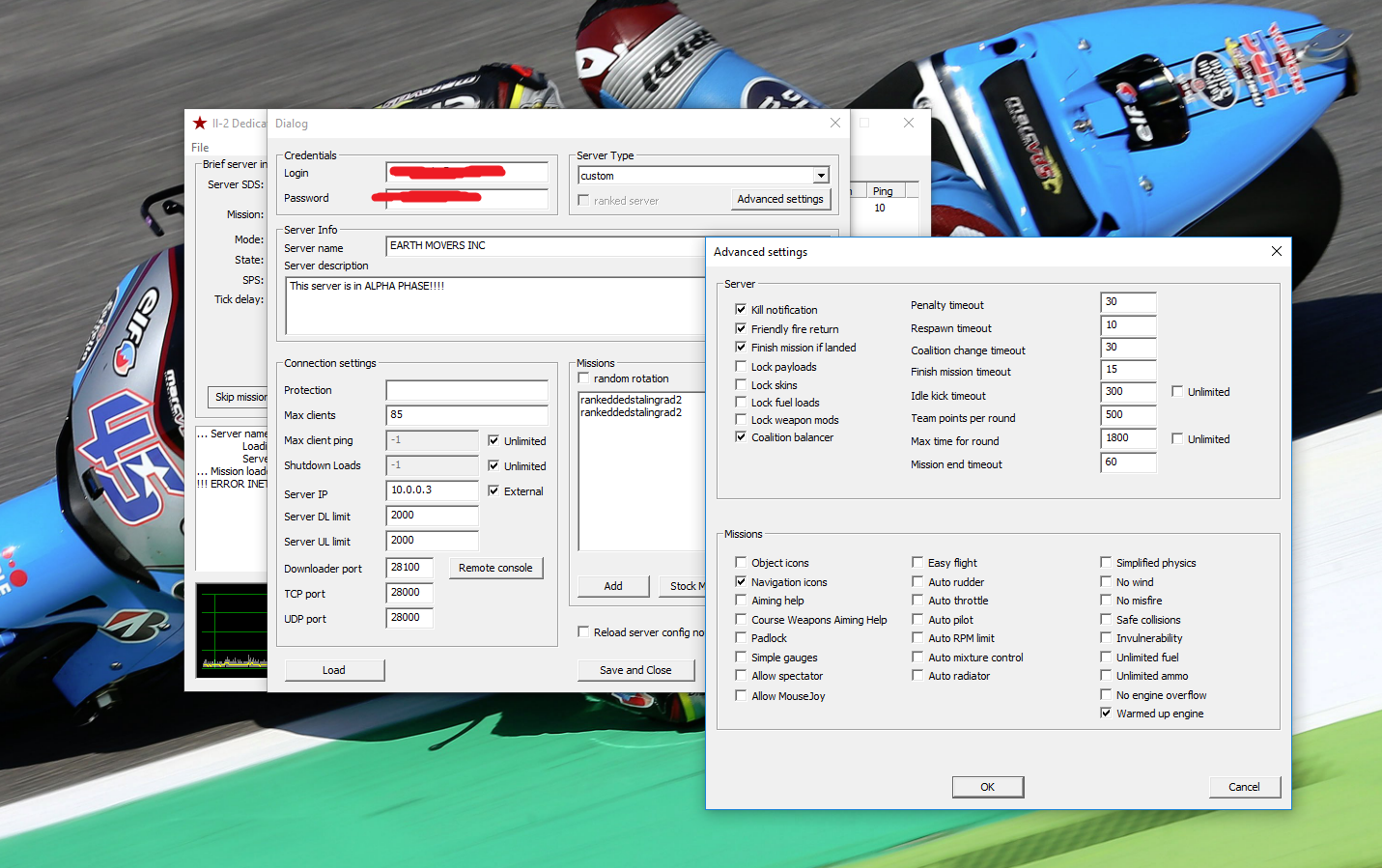This screenshot has height=868, width=1382.
Task: Open the Server Type dropdown
Action: (821, 176)
